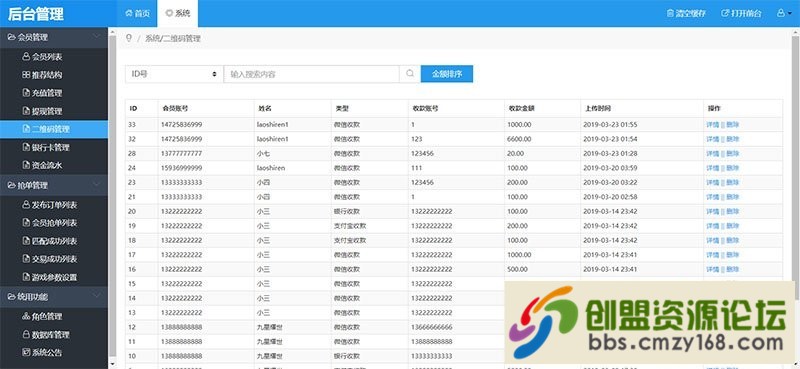800x369 pixels.
Task: Click the icon next to 交易成功列表
Action: coord(27,259)
